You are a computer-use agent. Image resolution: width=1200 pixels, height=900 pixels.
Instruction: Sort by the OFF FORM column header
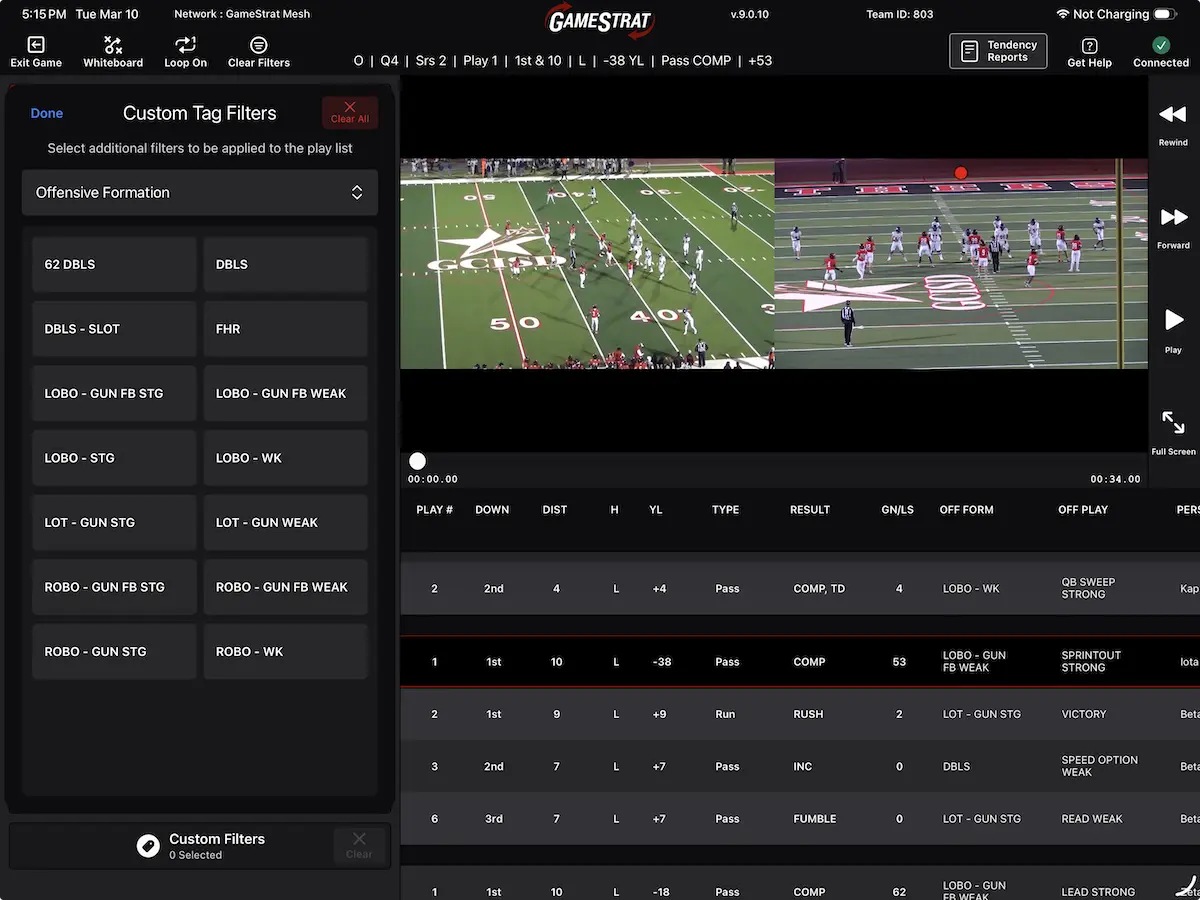[x=966, y=510]
